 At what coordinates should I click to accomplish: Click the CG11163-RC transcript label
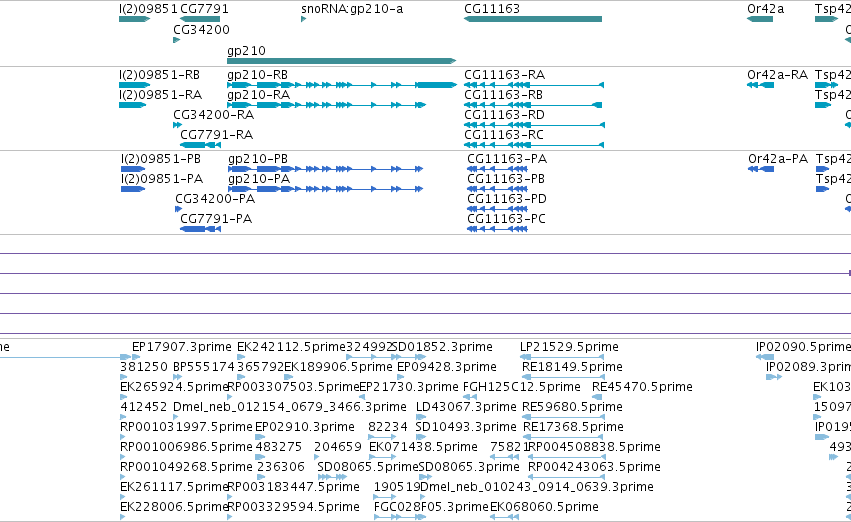[x=504, y=135]
